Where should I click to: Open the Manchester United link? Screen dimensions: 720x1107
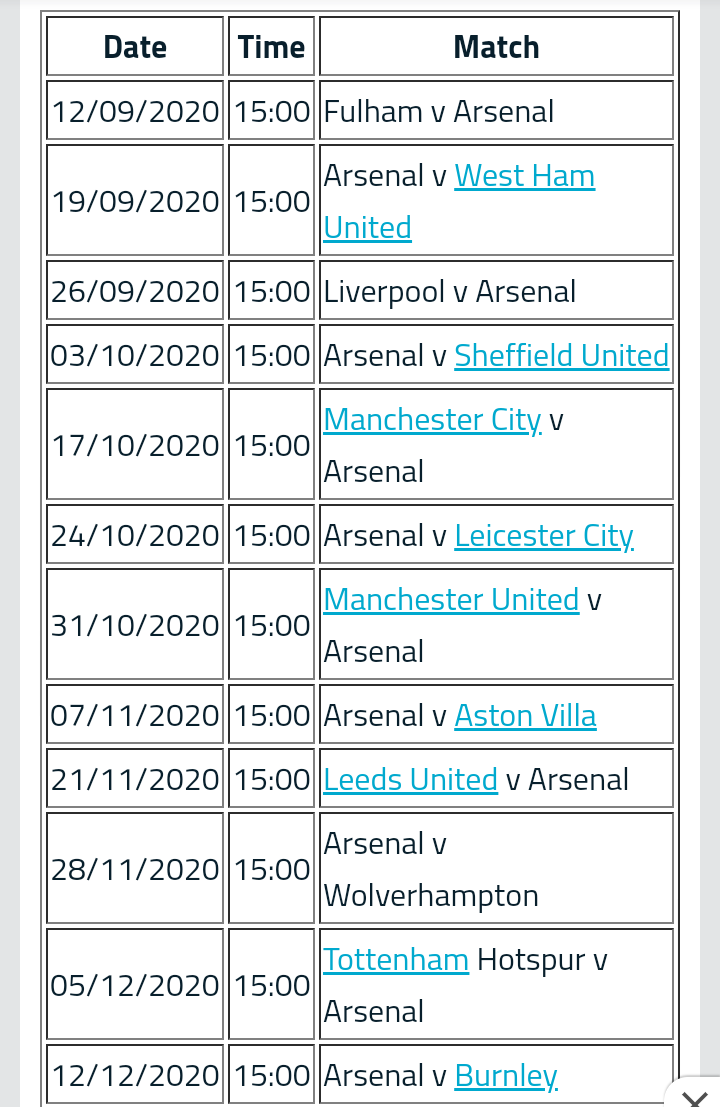451,600
